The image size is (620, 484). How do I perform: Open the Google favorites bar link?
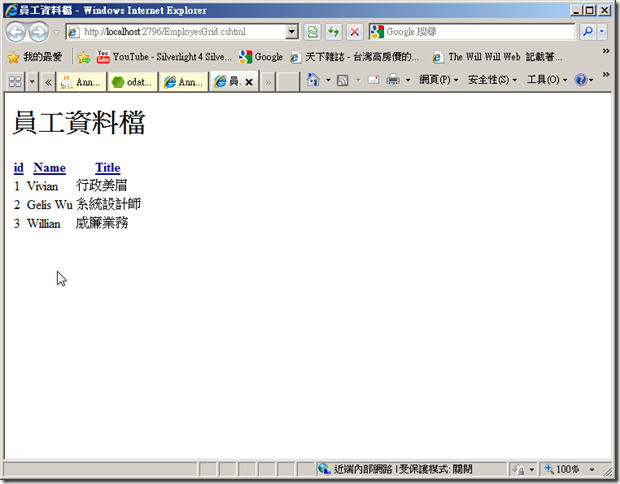261,57
